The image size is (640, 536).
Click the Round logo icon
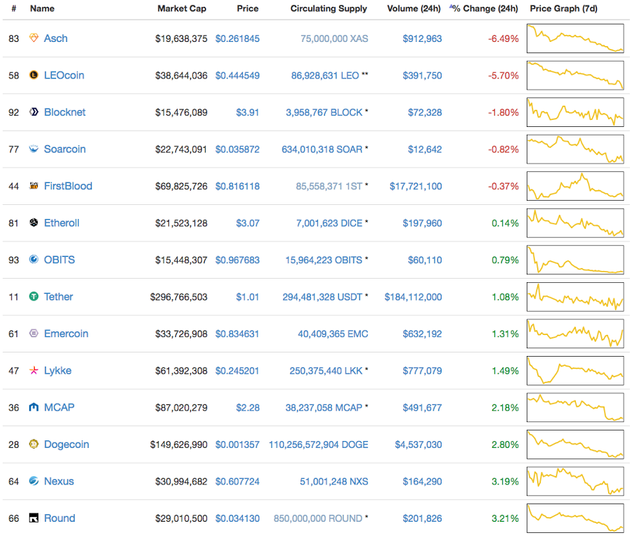tap(34, 518)
